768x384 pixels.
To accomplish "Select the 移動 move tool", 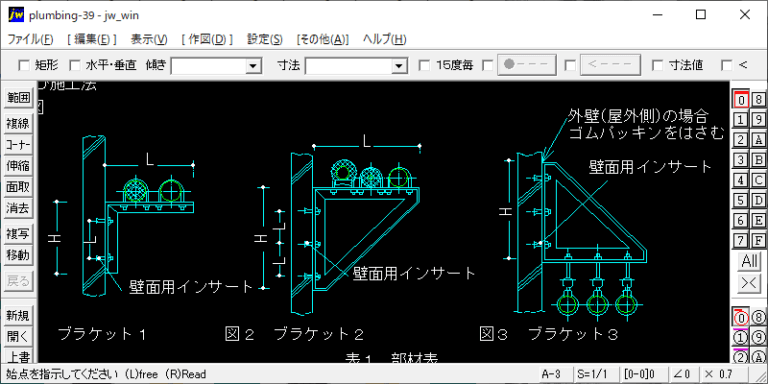I will (x=18, y=255).
